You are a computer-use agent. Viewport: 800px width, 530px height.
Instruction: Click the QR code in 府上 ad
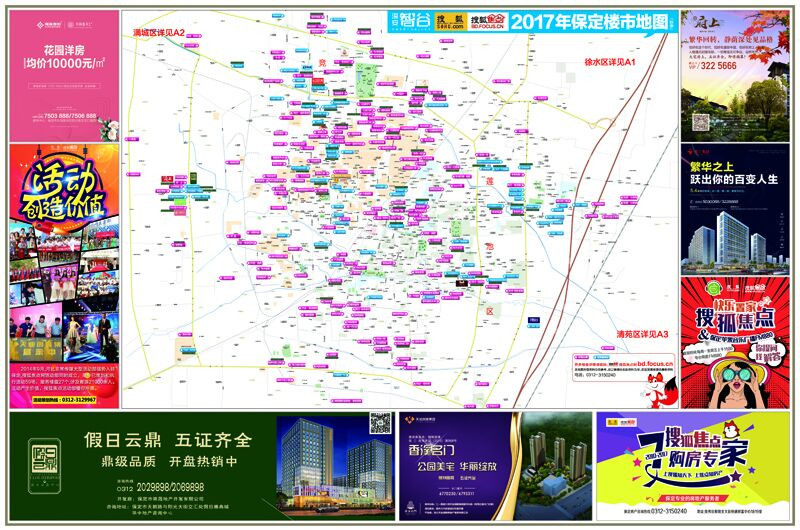tap(700, 122)
